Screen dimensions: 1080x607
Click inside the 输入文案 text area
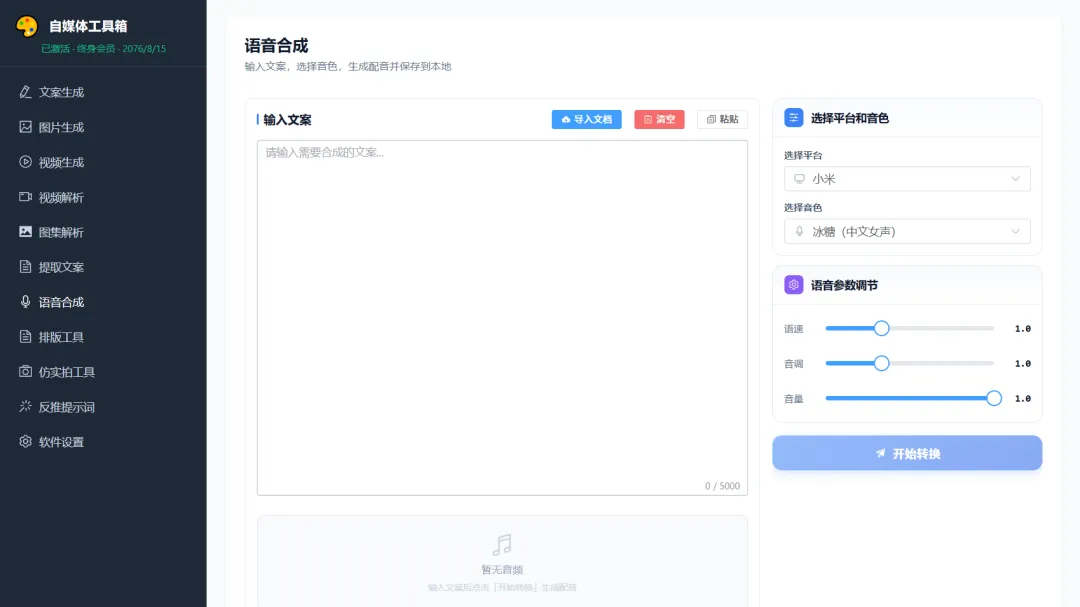click(502, 318)
